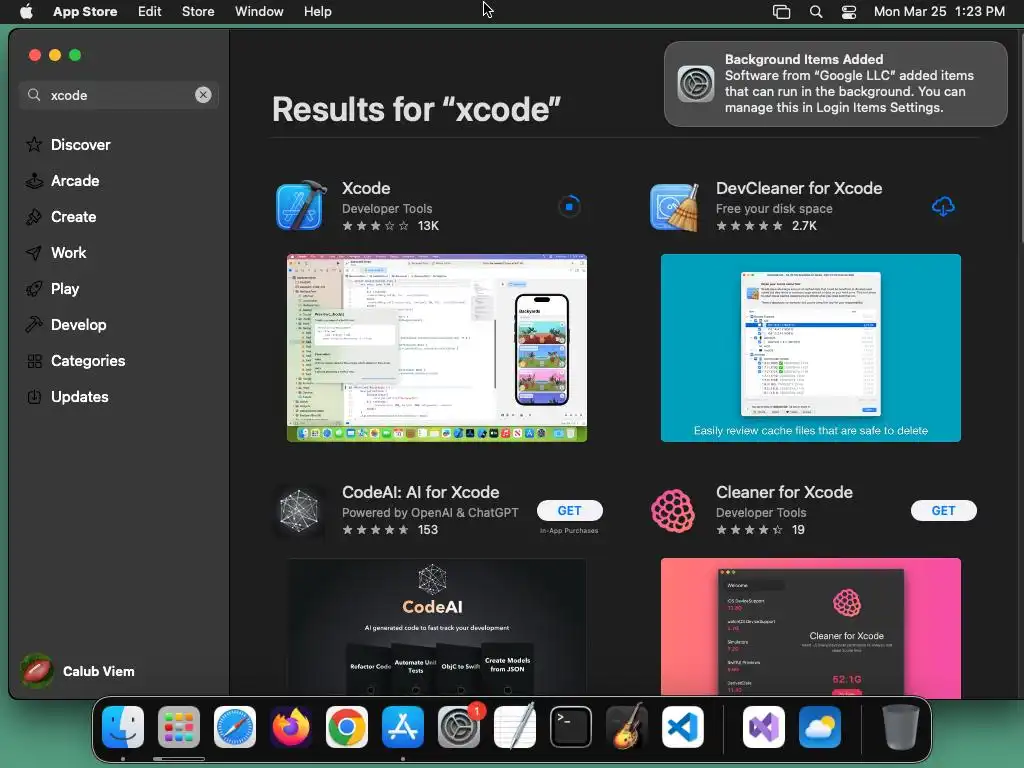This screenshot has height=768, width=1024.
Task: Click the search magnifier icon in sidebar
Action: coord(34,95)
